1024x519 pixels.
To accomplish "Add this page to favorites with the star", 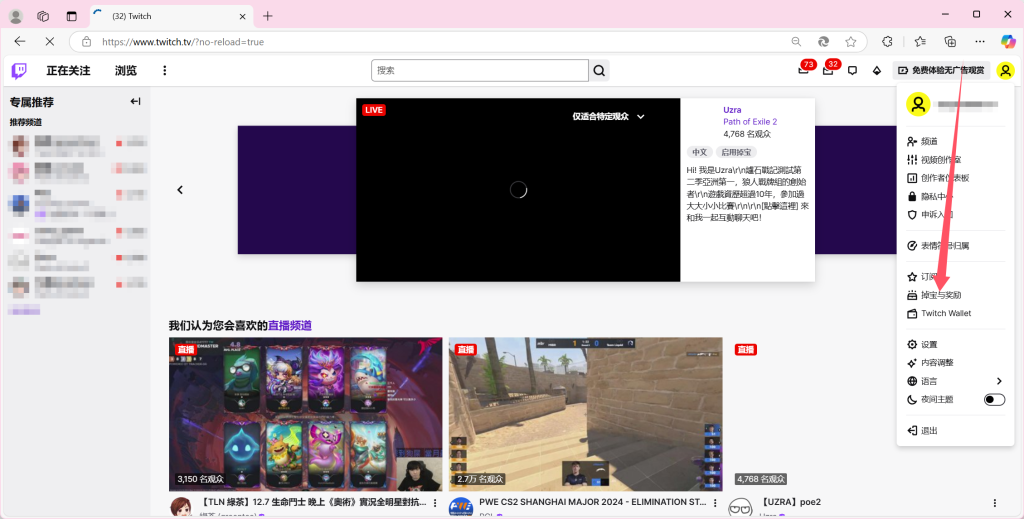I will [850, 41].
